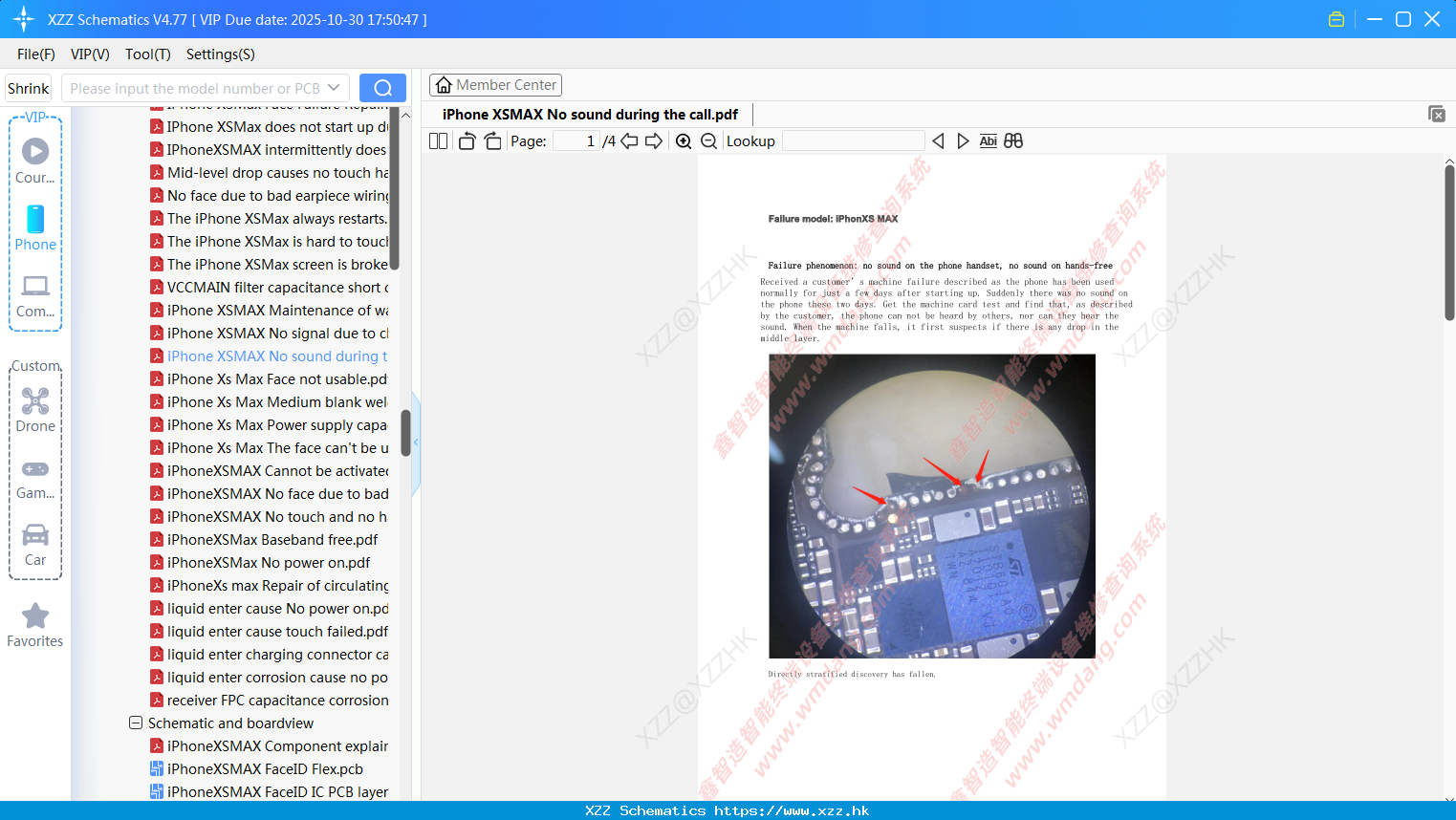The height and width of the screenshot is (820, 1456).
Task: Open iPhone XSMAX No signal file
Action: coord(270,334)
